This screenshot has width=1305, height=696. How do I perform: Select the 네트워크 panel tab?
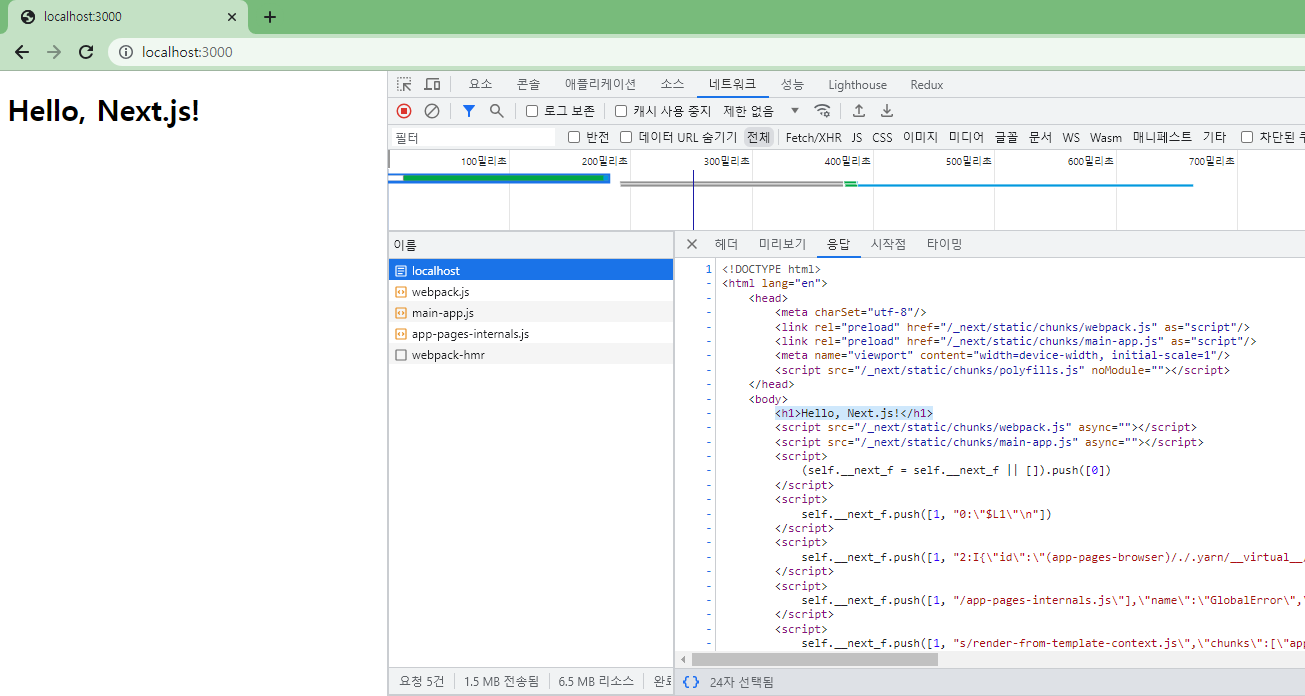pyautogui.click(x=732, y=85)
